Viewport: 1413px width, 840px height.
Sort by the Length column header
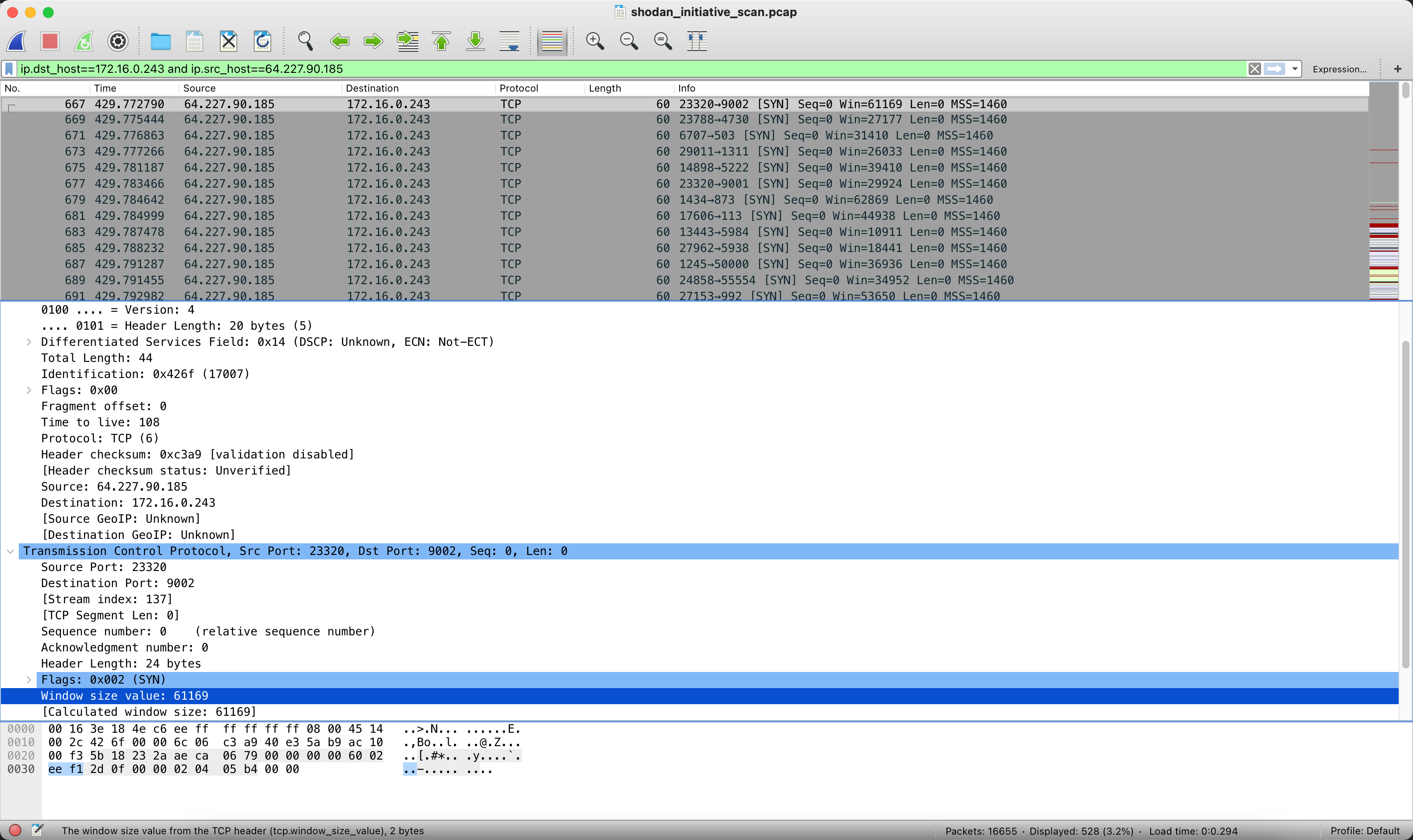629,88
